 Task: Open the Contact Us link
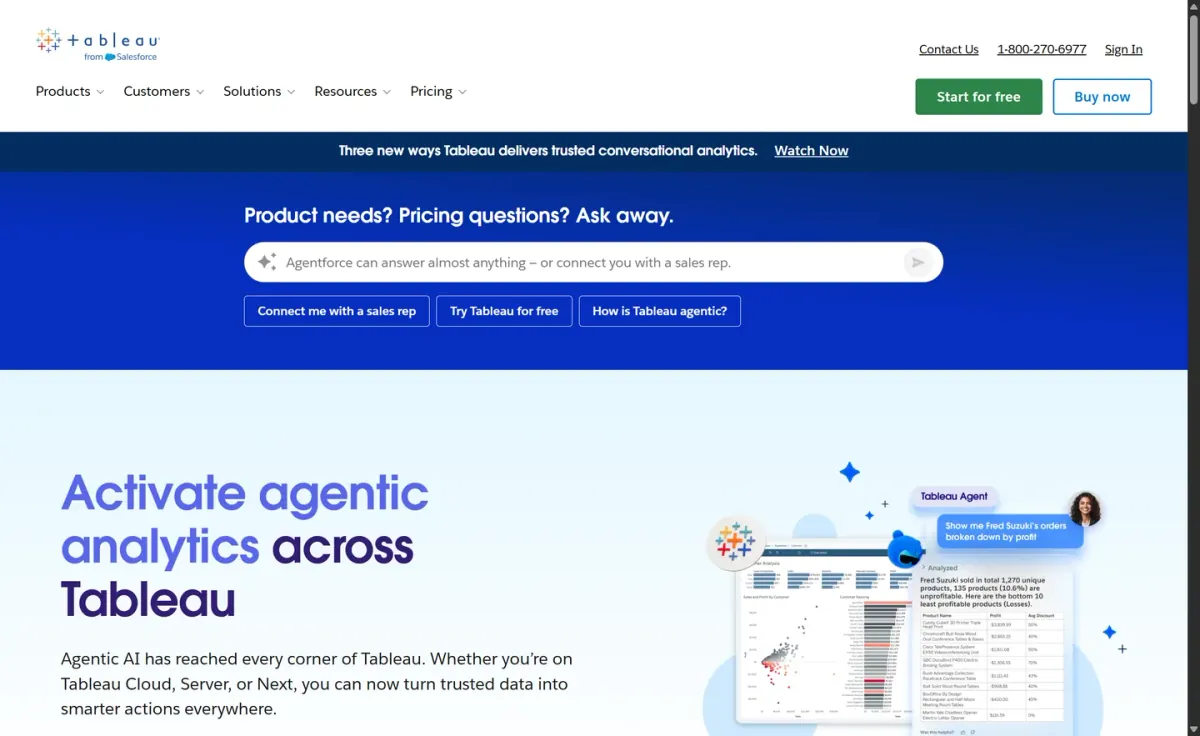(x=949, y=49)
